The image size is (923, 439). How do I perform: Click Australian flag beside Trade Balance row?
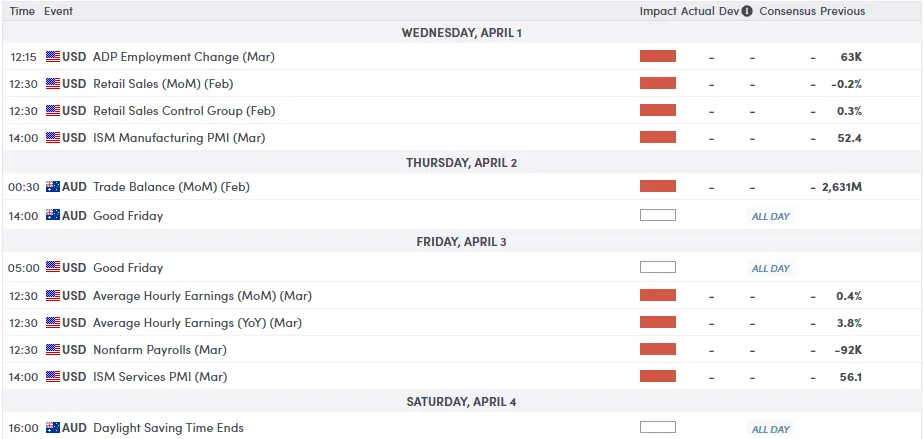53,186
